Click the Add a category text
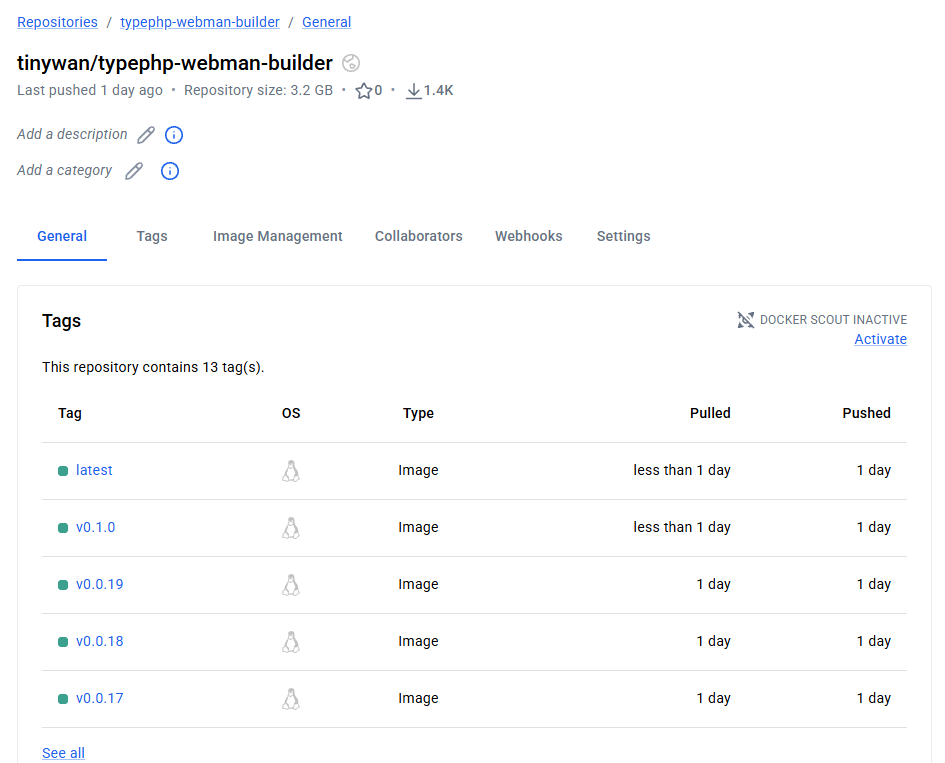 pos(64,171)
